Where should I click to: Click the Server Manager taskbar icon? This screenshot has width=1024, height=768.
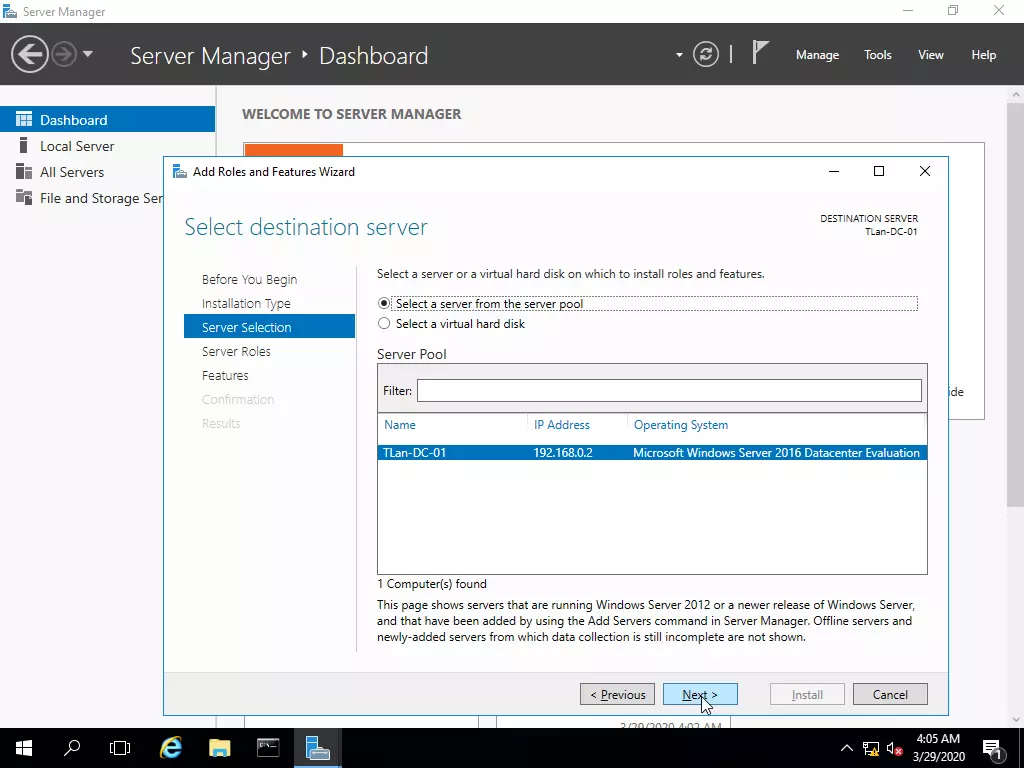[x=317, y=748]
